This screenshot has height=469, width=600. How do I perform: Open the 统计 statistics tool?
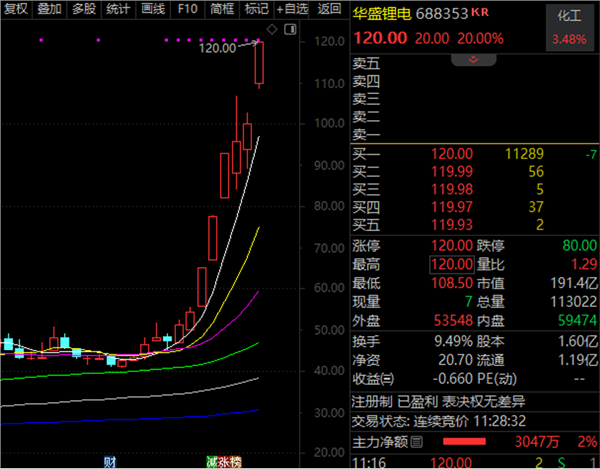click(x=118, y=9)
